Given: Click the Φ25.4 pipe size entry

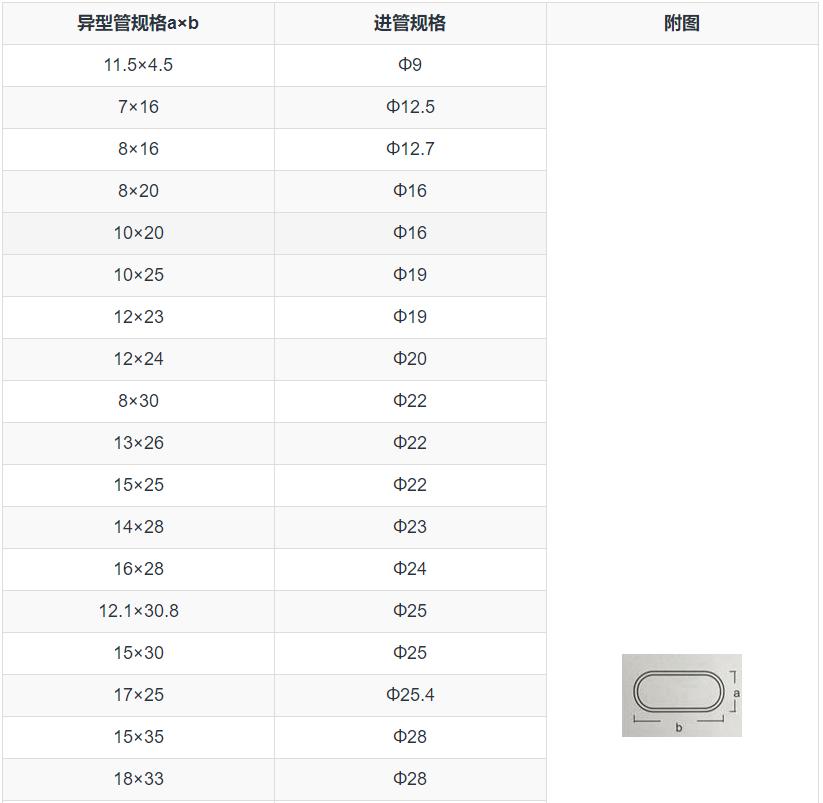Looking at the screenshot, I should pyautogui.click(x=410, y=694).
